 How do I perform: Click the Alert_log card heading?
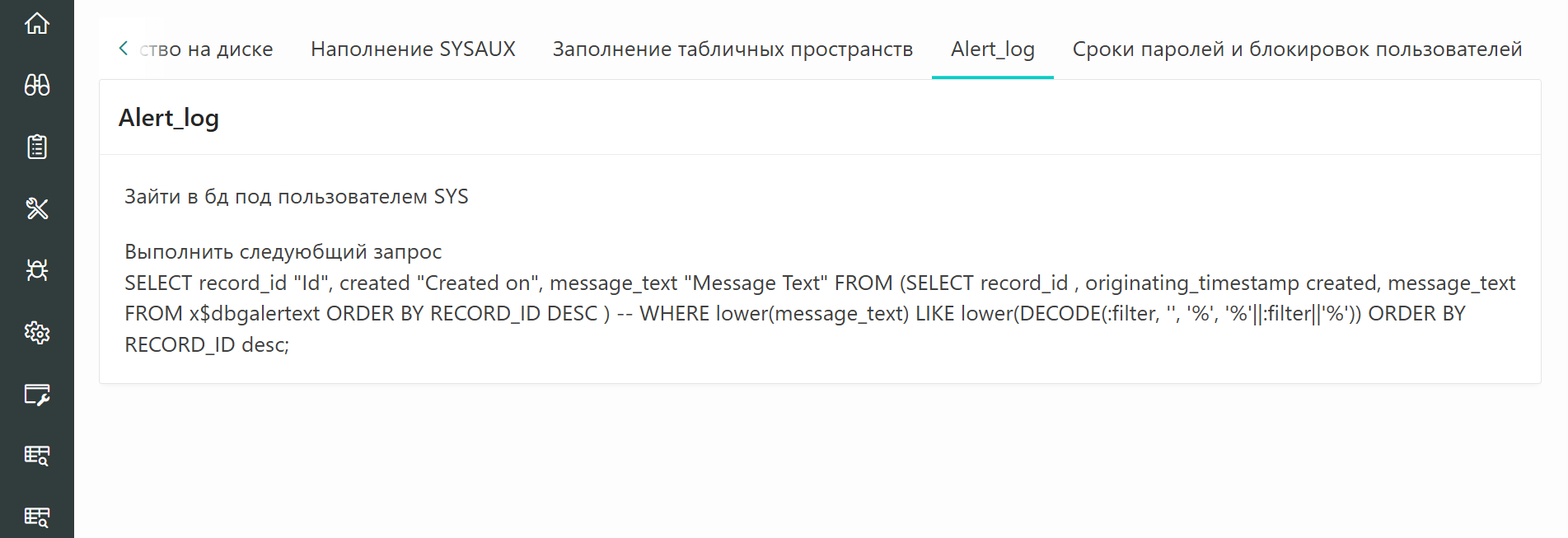coord(169,118)
